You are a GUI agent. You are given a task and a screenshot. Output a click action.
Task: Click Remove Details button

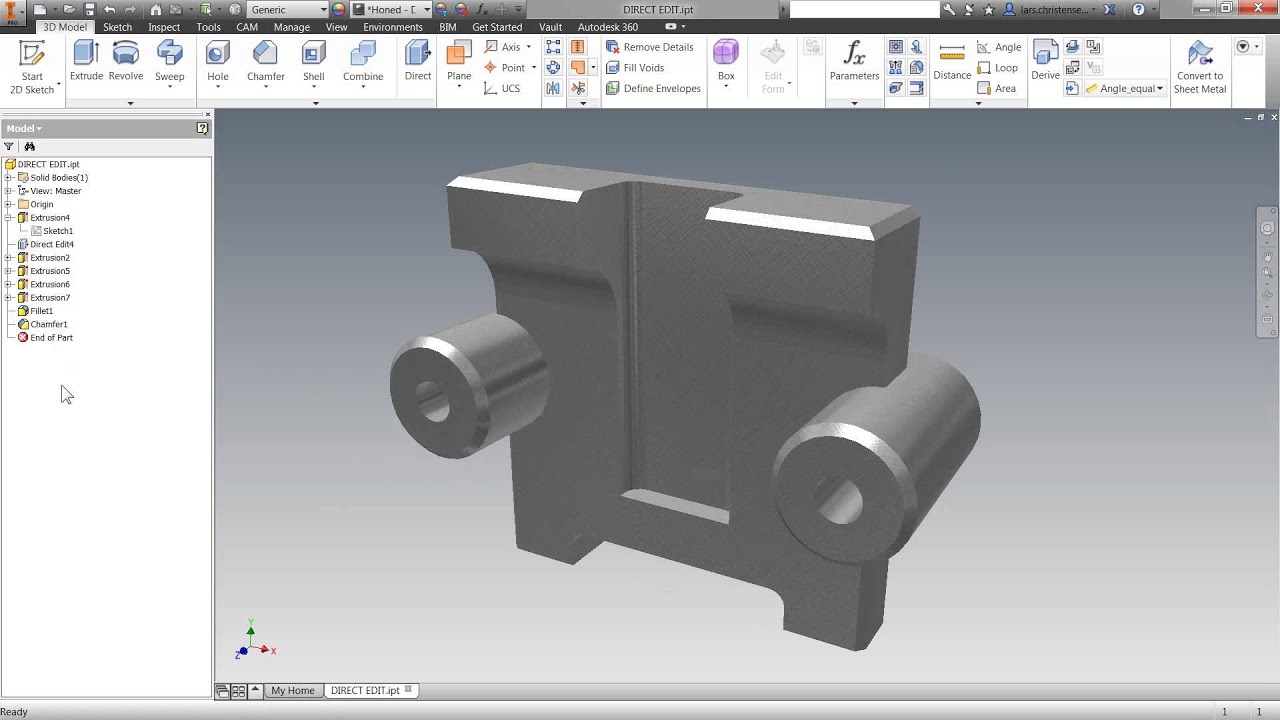650,47
